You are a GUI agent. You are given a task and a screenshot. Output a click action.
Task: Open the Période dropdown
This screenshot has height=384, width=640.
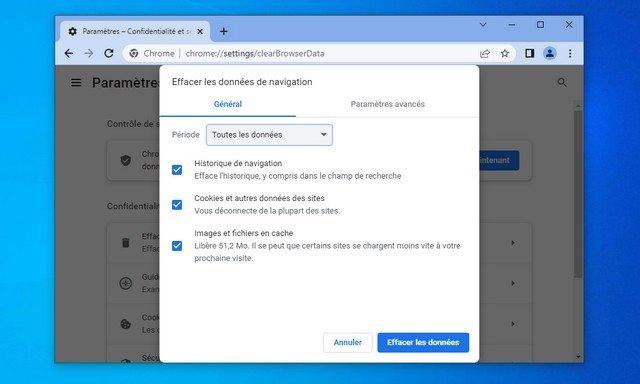[269, 135]
